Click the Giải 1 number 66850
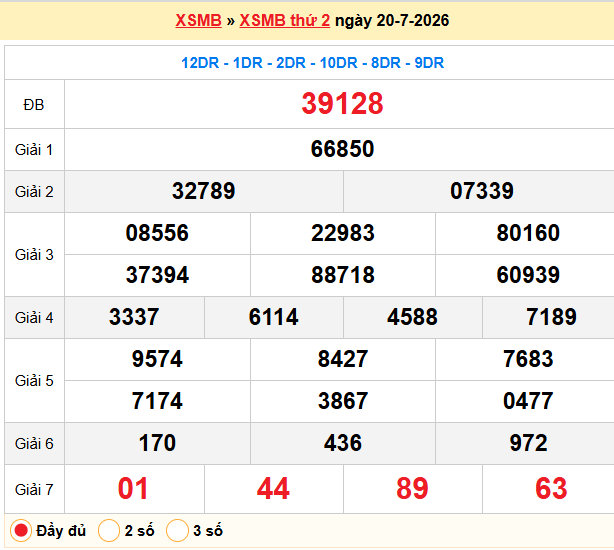Screen dimensions: 614x550 [342, 149]
